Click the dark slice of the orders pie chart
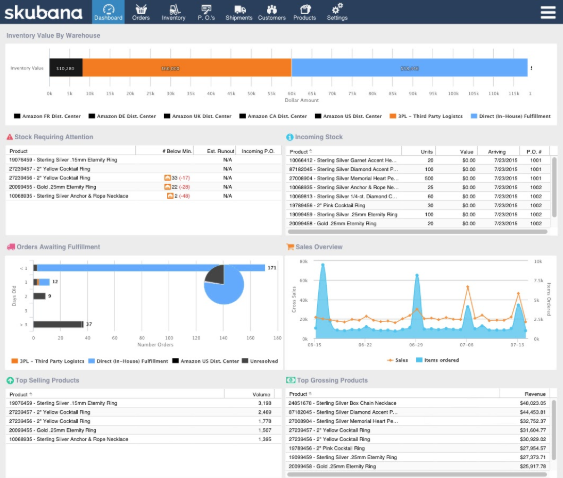Image resolution: width=563 pixels, height=478 pixels. (x=215, y=275)
